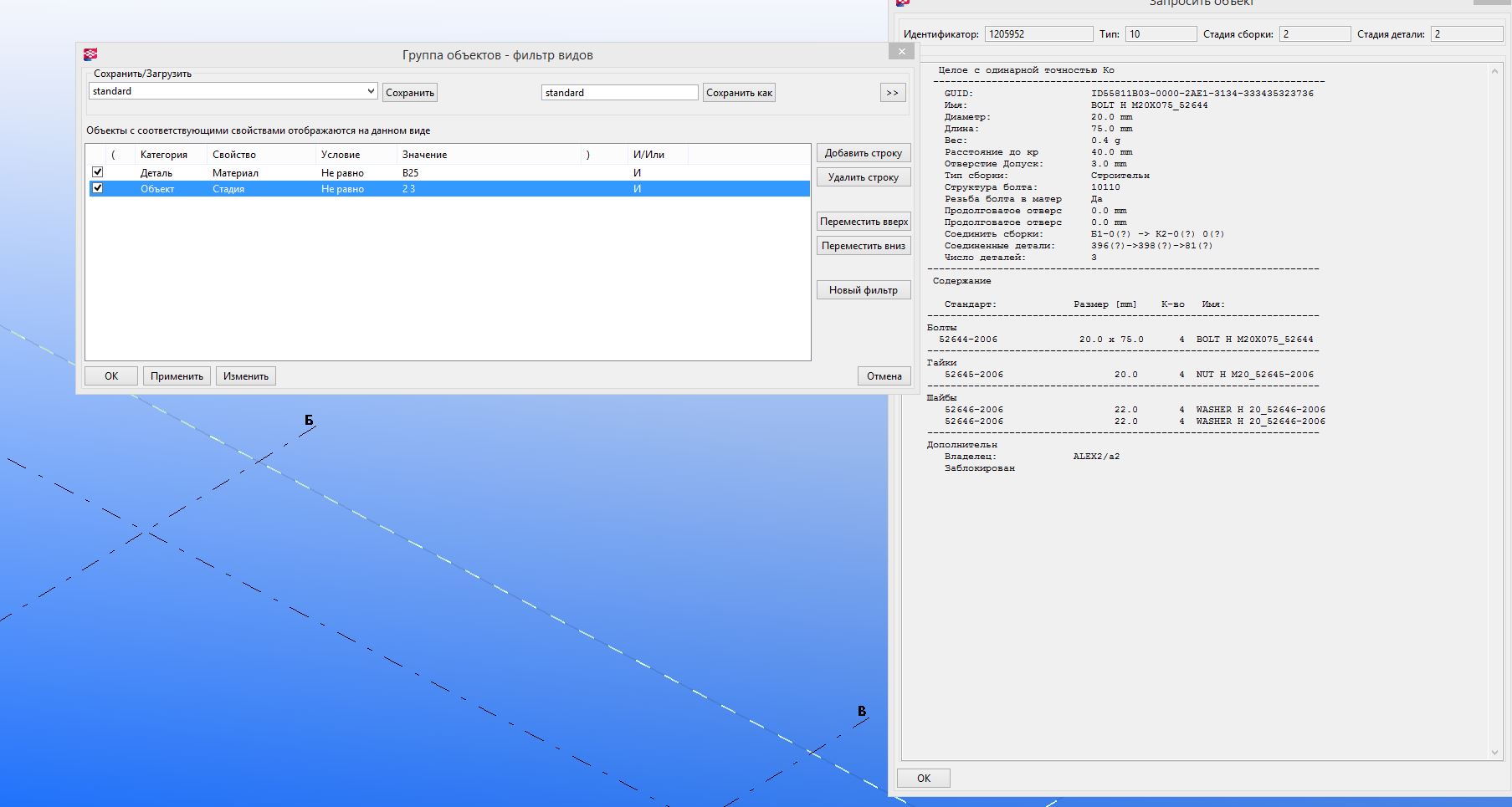1512x807 pixels.
Task: Open the standard saved filter dropdown
Action: (x=371, y=91)
